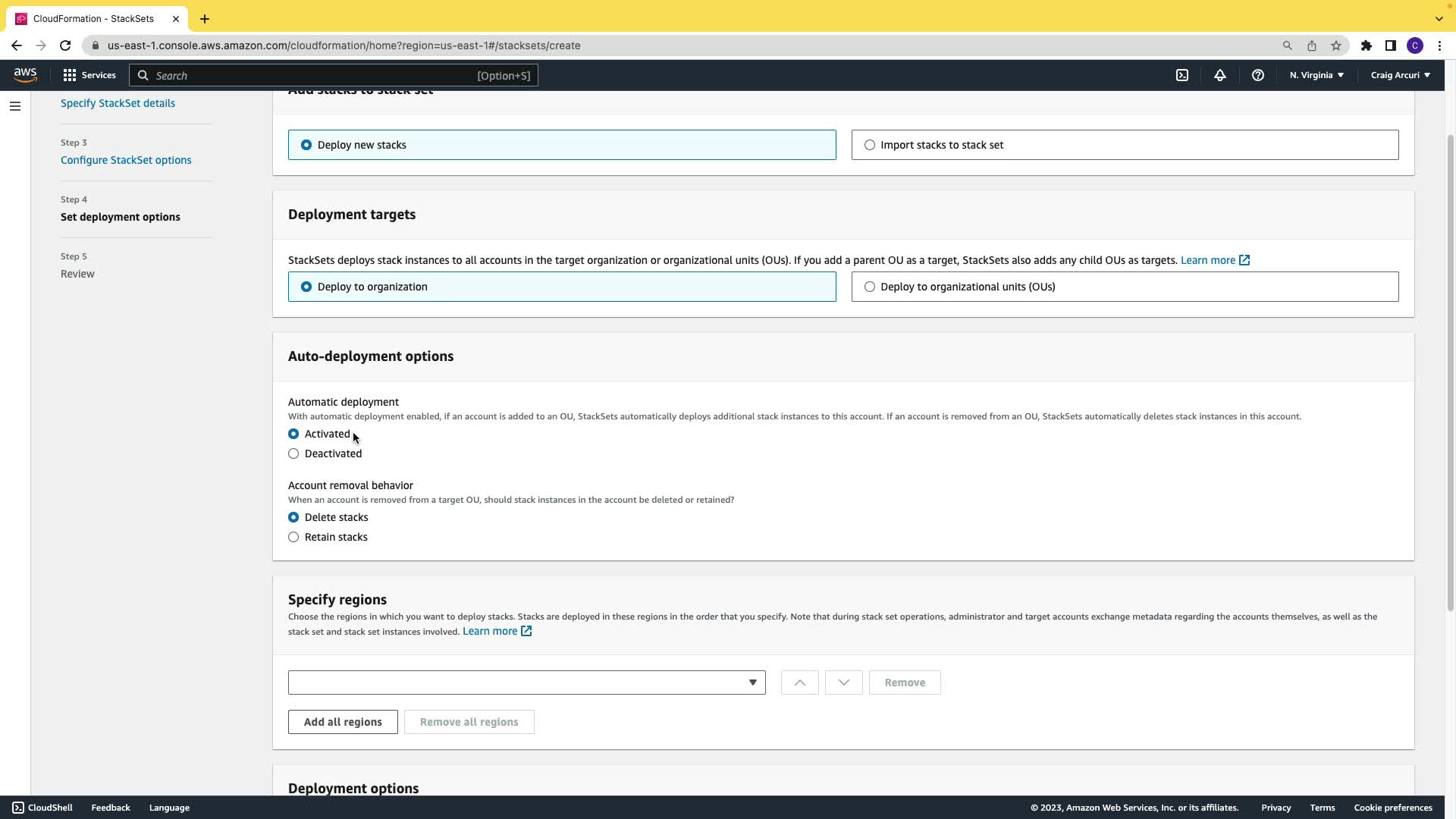
Task: Expand the regions selection dropdown
Action: (526, 682)
